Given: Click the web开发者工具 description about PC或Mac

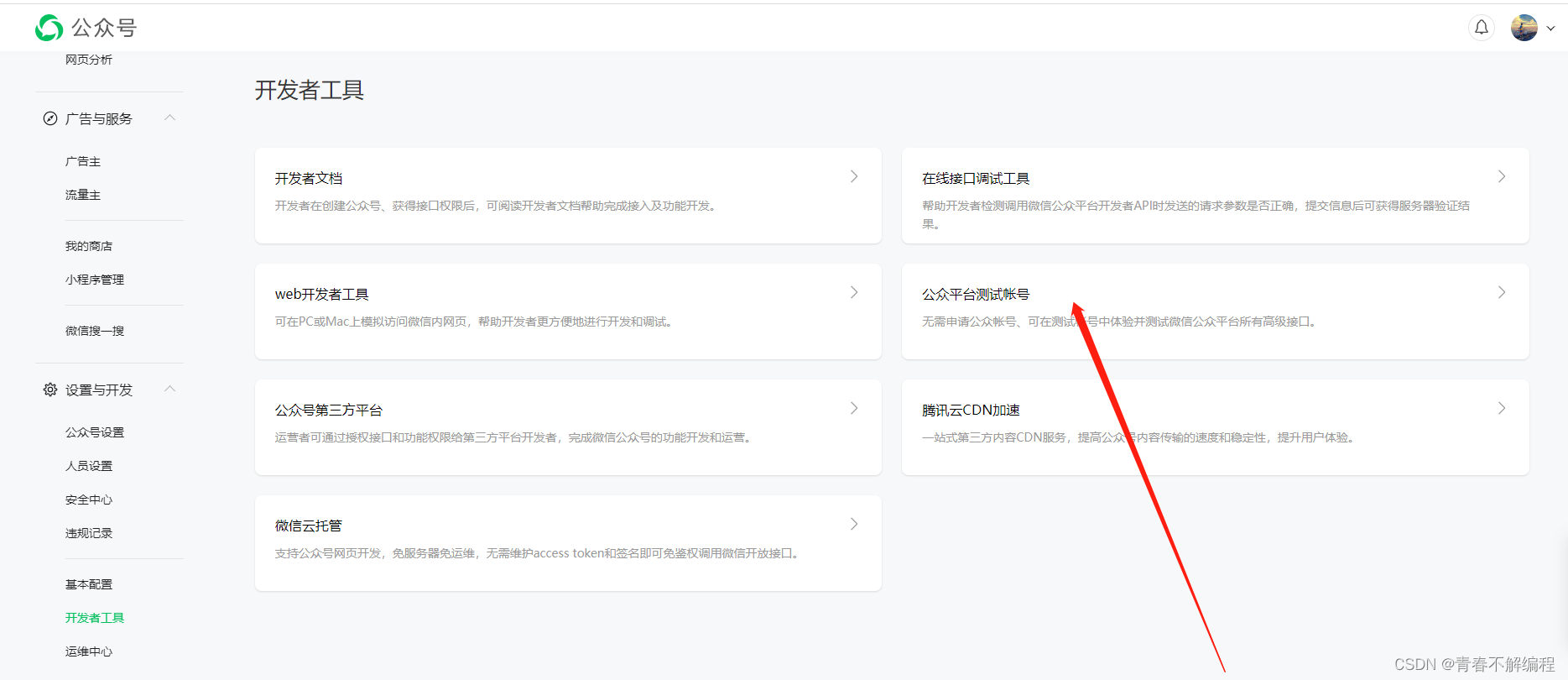Looking at the screenshot, I should pos(476,322).
